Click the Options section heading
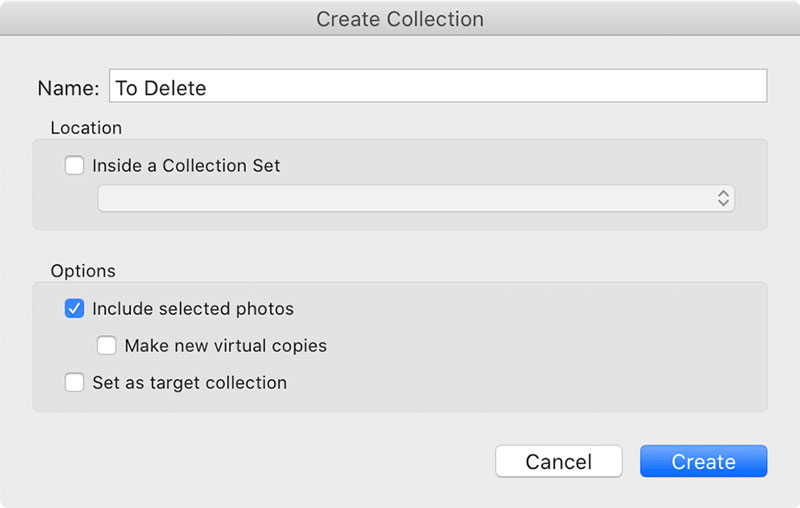The height and width of the screenshot is (508, 800). click(83, 271)
